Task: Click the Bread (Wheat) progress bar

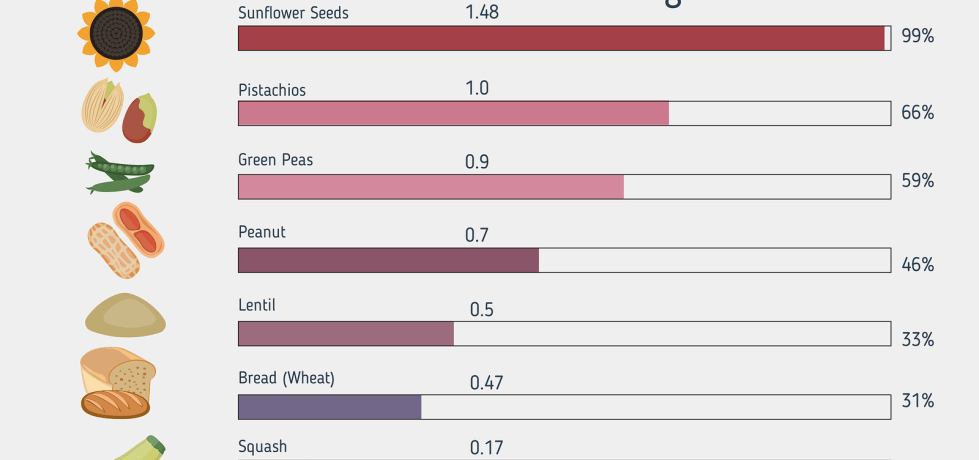Action: pos(564,407)
